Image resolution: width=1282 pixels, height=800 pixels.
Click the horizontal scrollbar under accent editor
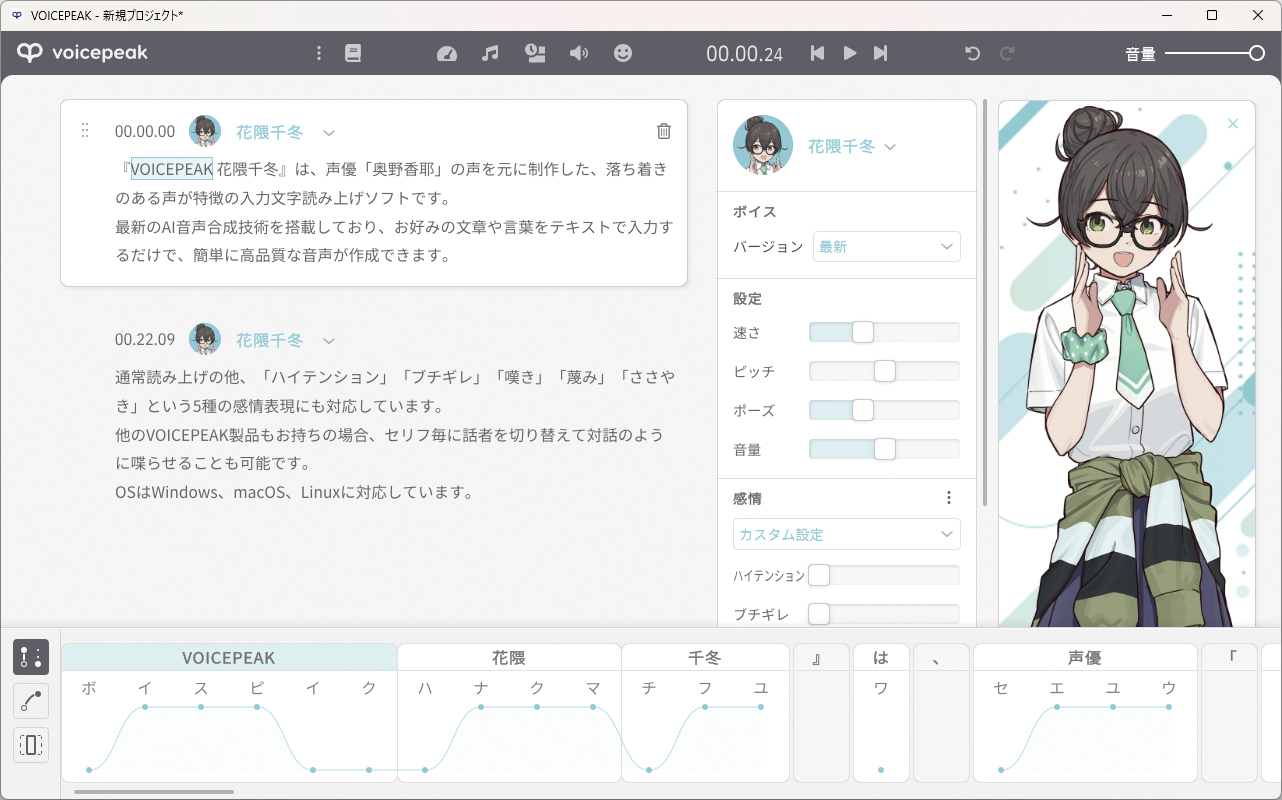point(153,792)
